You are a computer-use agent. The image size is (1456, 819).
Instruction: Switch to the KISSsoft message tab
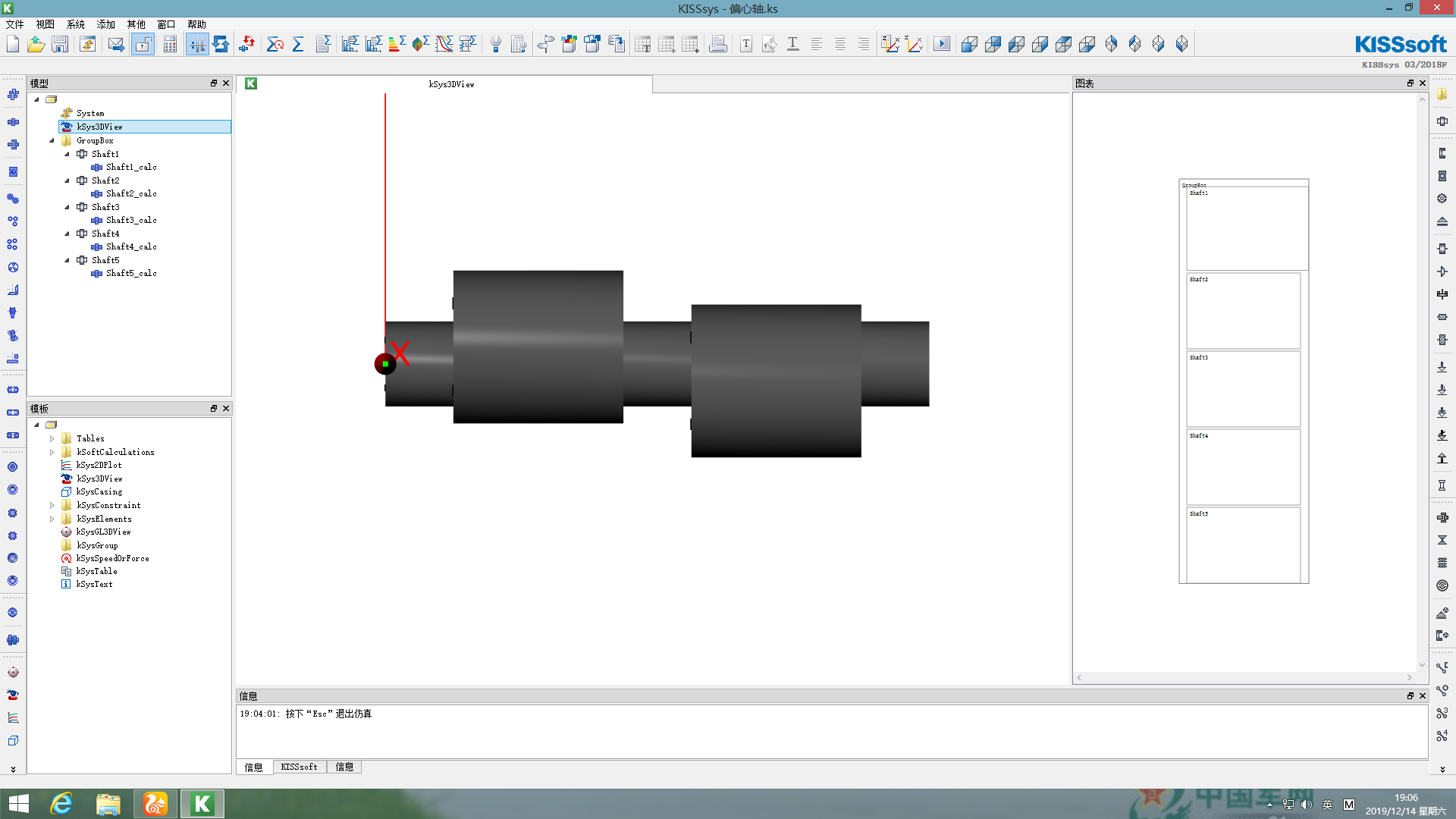point(300,767)
